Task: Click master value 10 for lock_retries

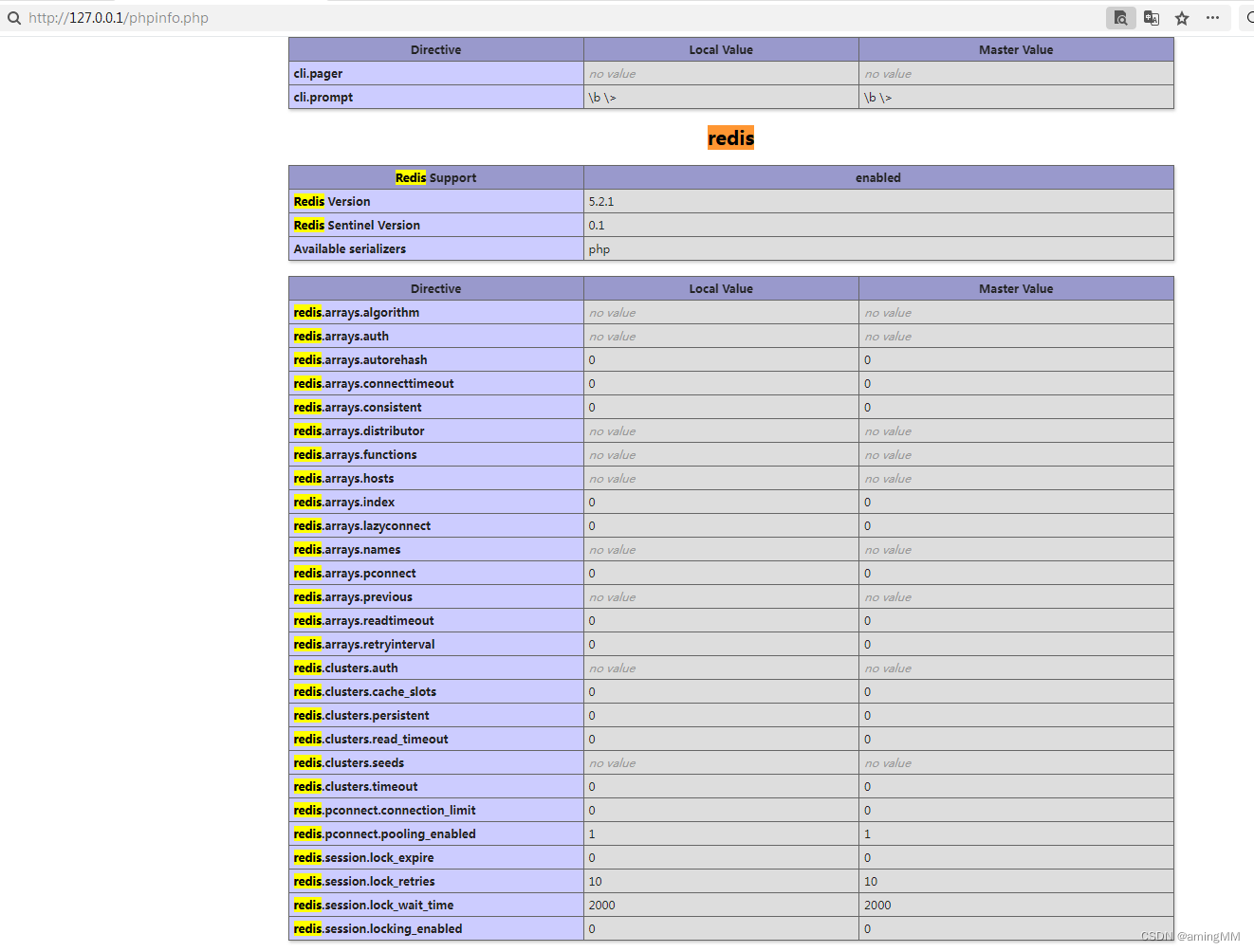Action: pyautogui.click(x=871, y=882)
